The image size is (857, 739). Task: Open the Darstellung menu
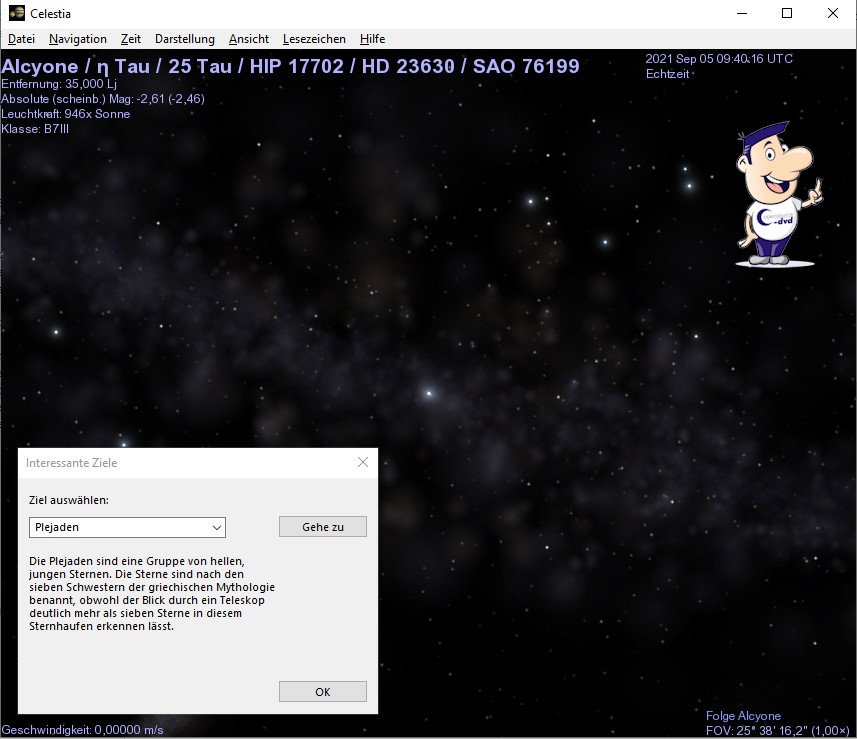pyautogui.click(x=185, y=39)
